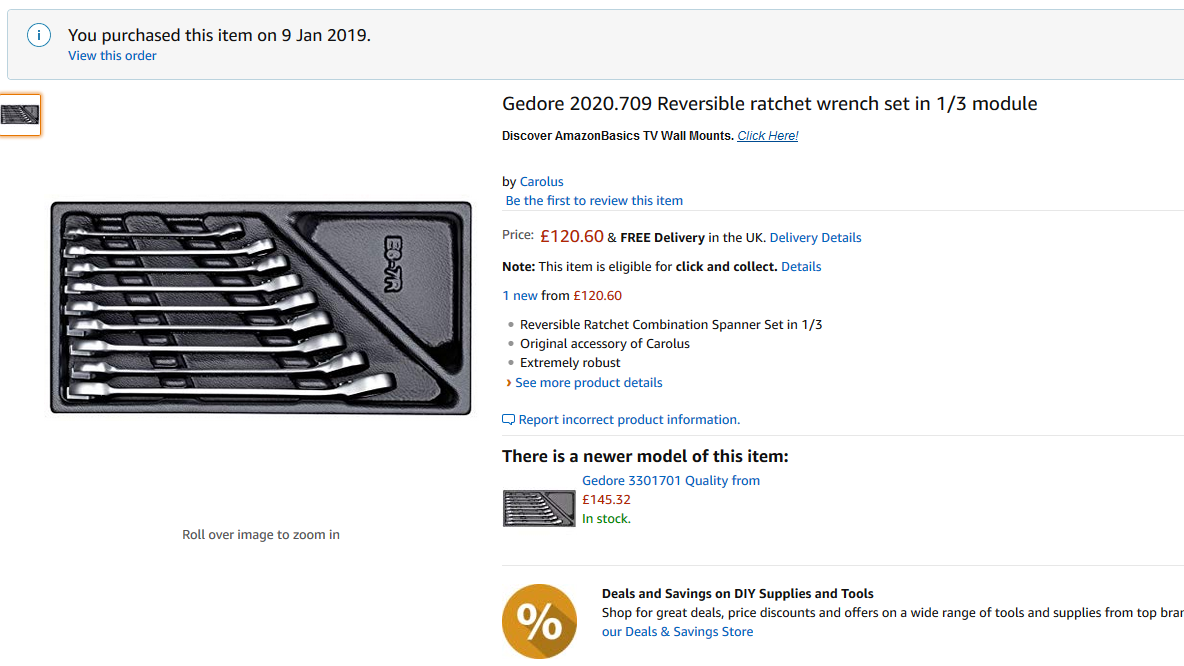1184x666 pixels.
Task: Select the small product thumbnail image
Action: [20, 115]
